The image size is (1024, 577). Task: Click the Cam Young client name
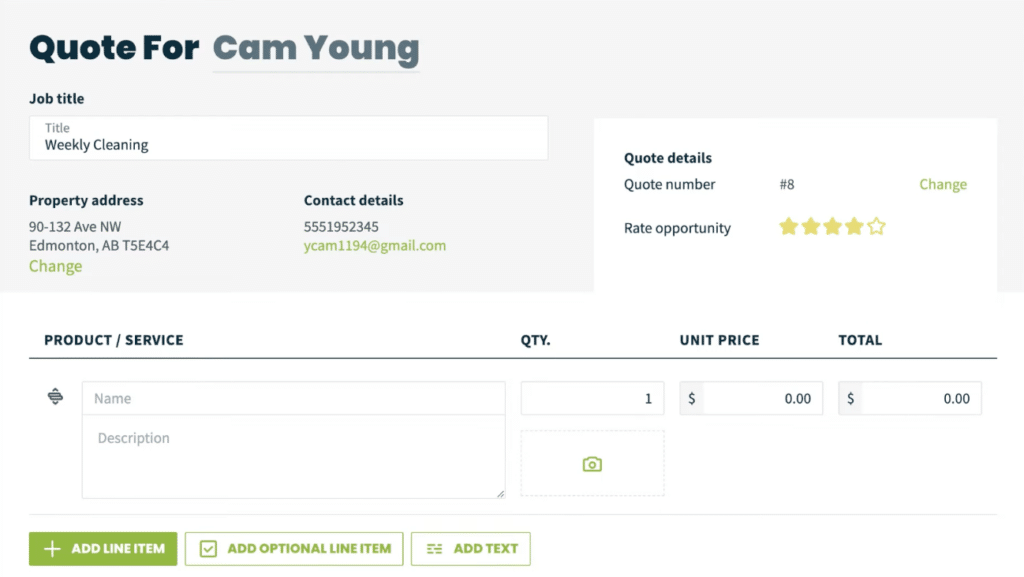[x=316, y=48]
